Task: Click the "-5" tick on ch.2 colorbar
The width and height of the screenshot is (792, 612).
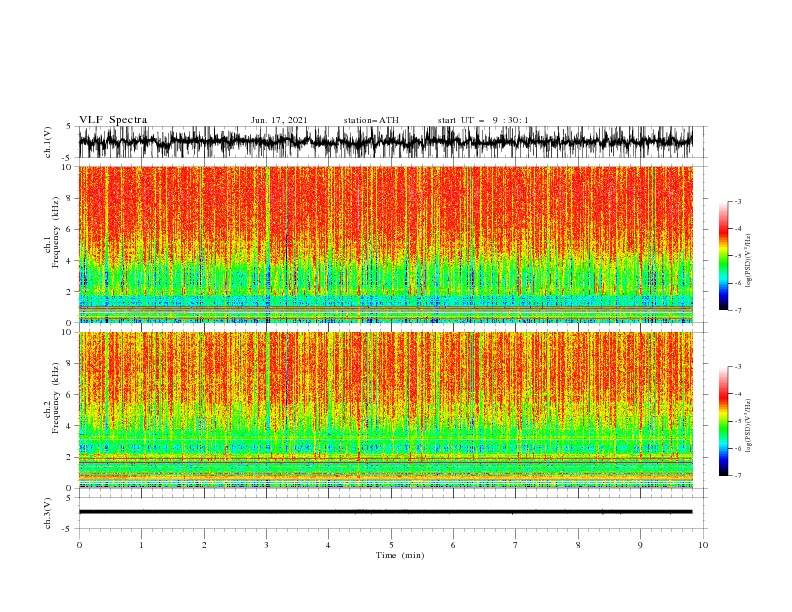Action: click(x=737, y=421)
